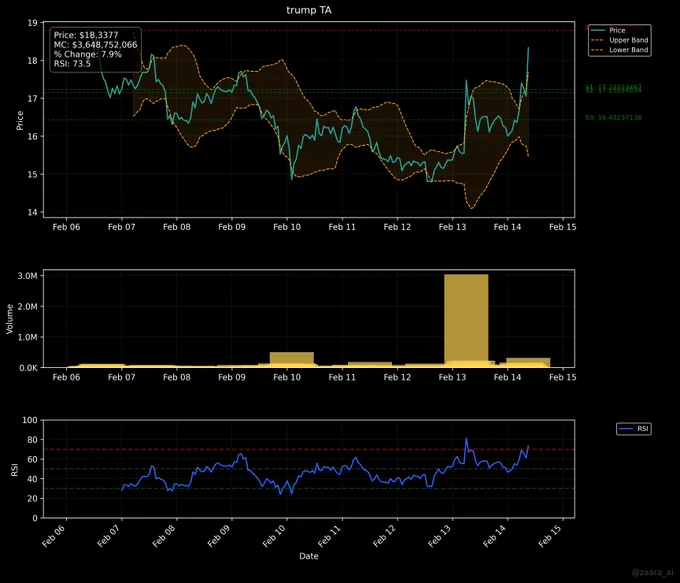Click 'Feb 08' under the volume chart

tap(177, 377)
